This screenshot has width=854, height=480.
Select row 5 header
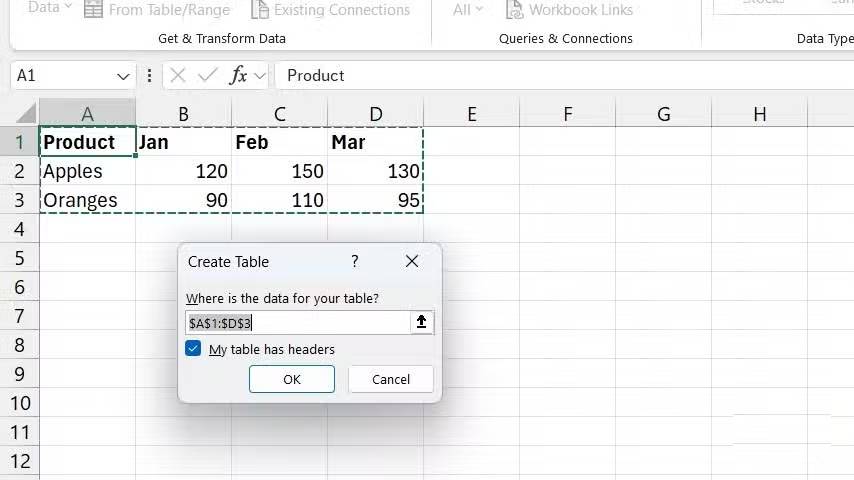[20, 258]
